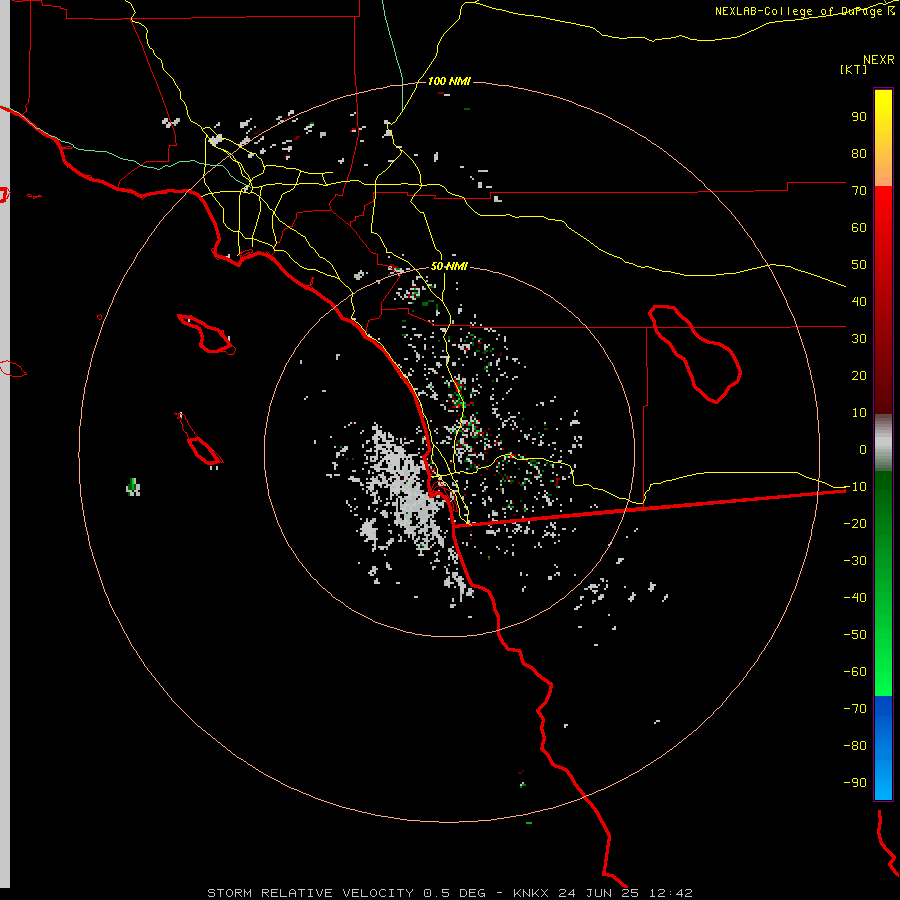Click the -80 knot scale label
The image size is (900, 900).
coord(855,746)
